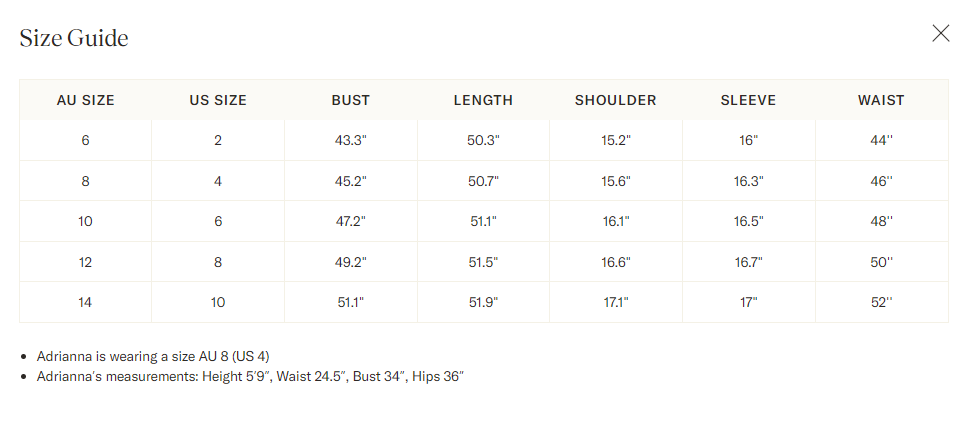The height and width of the screenshot is (421, 963).
Task: Click the "Adrianna is wearing" note
Action: click(153, 356)
